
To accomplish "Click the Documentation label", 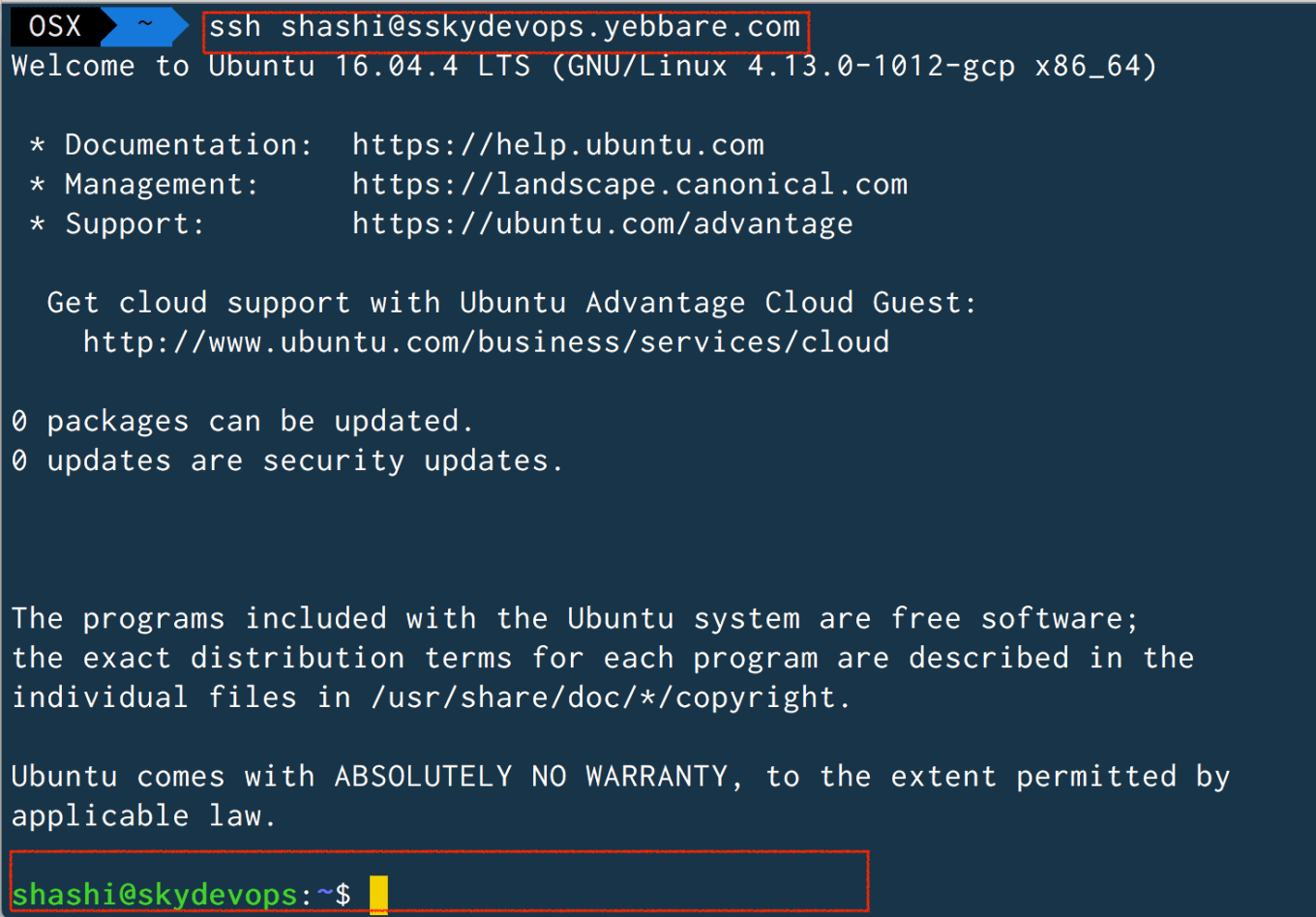I will (188, 145).
